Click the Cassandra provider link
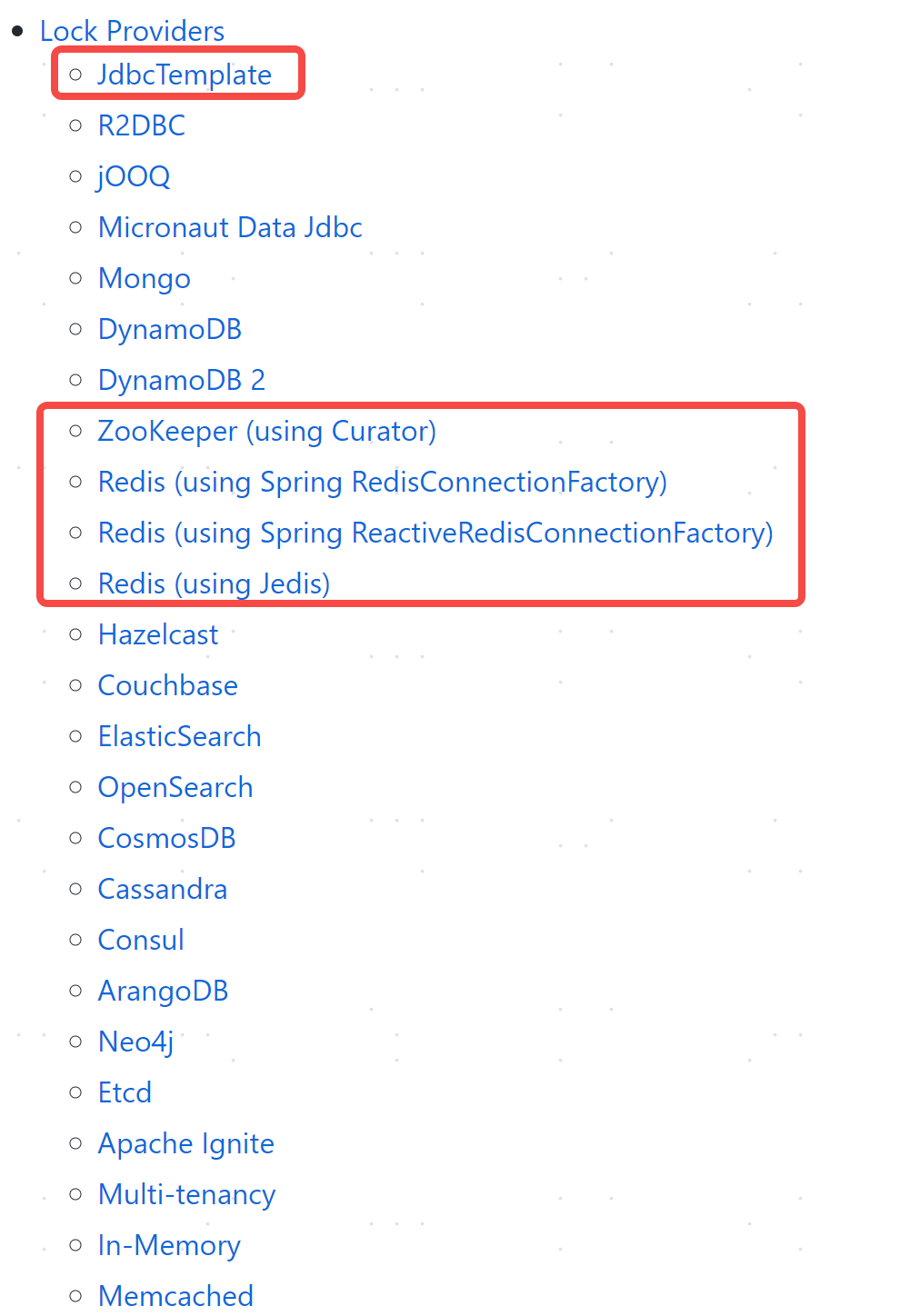The width and height of the screenshot is (900, 1316). pos(162,889)
